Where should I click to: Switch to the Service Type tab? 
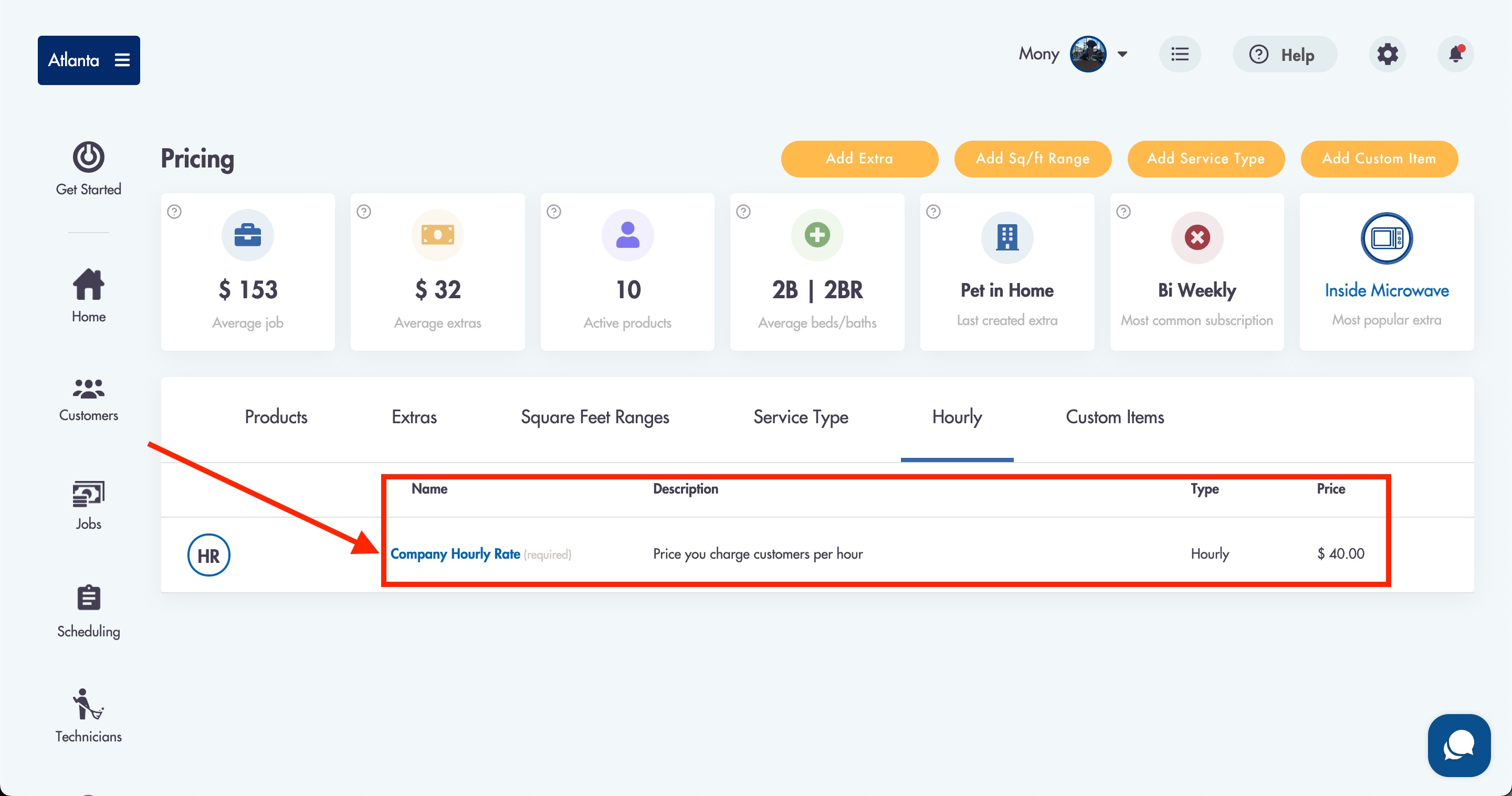pos(801,417)
